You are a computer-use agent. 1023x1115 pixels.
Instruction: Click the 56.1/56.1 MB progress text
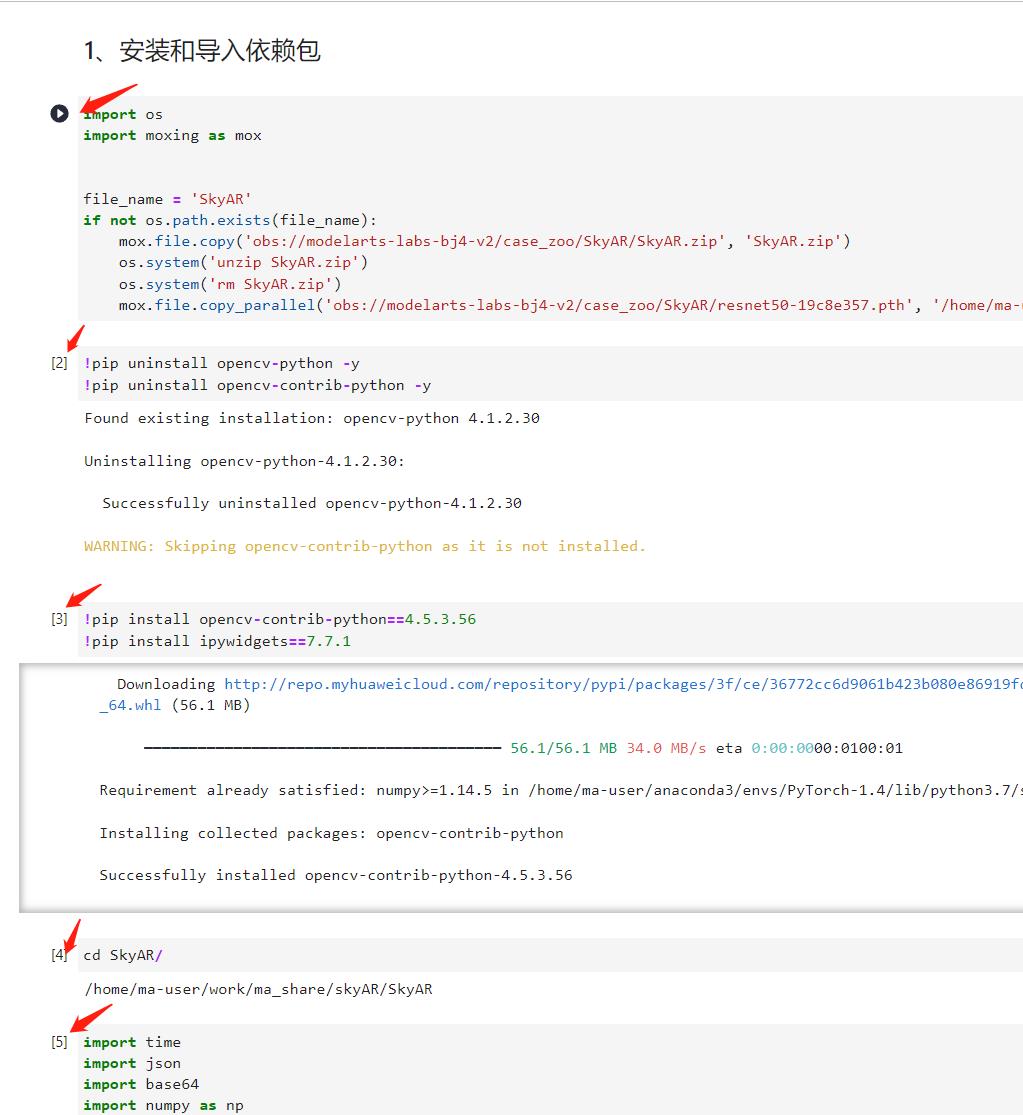[x=563, y=748]
